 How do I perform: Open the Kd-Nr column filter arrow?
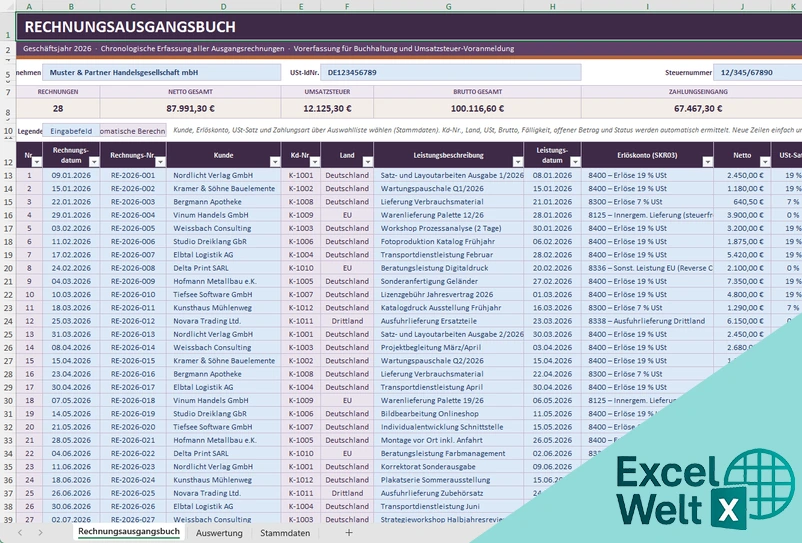pos(315,162)
